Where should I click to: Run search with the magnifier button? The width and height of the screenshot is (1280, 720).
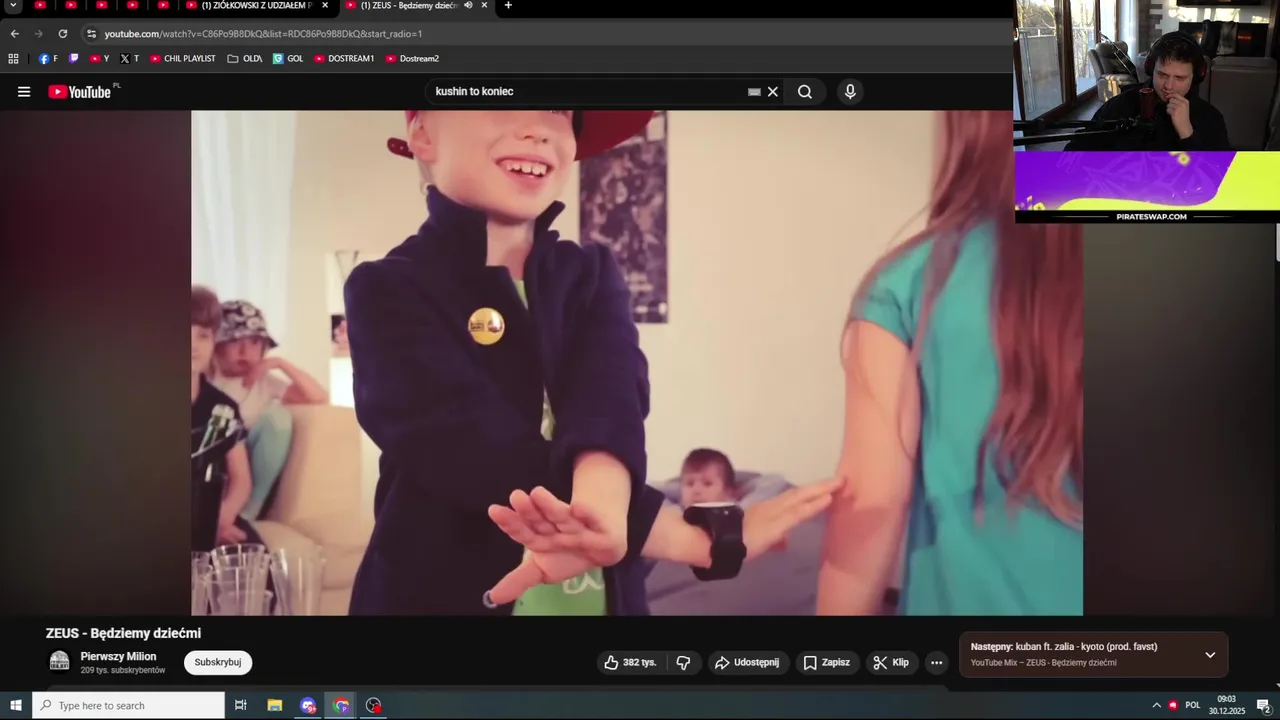[x=805, y=92]
